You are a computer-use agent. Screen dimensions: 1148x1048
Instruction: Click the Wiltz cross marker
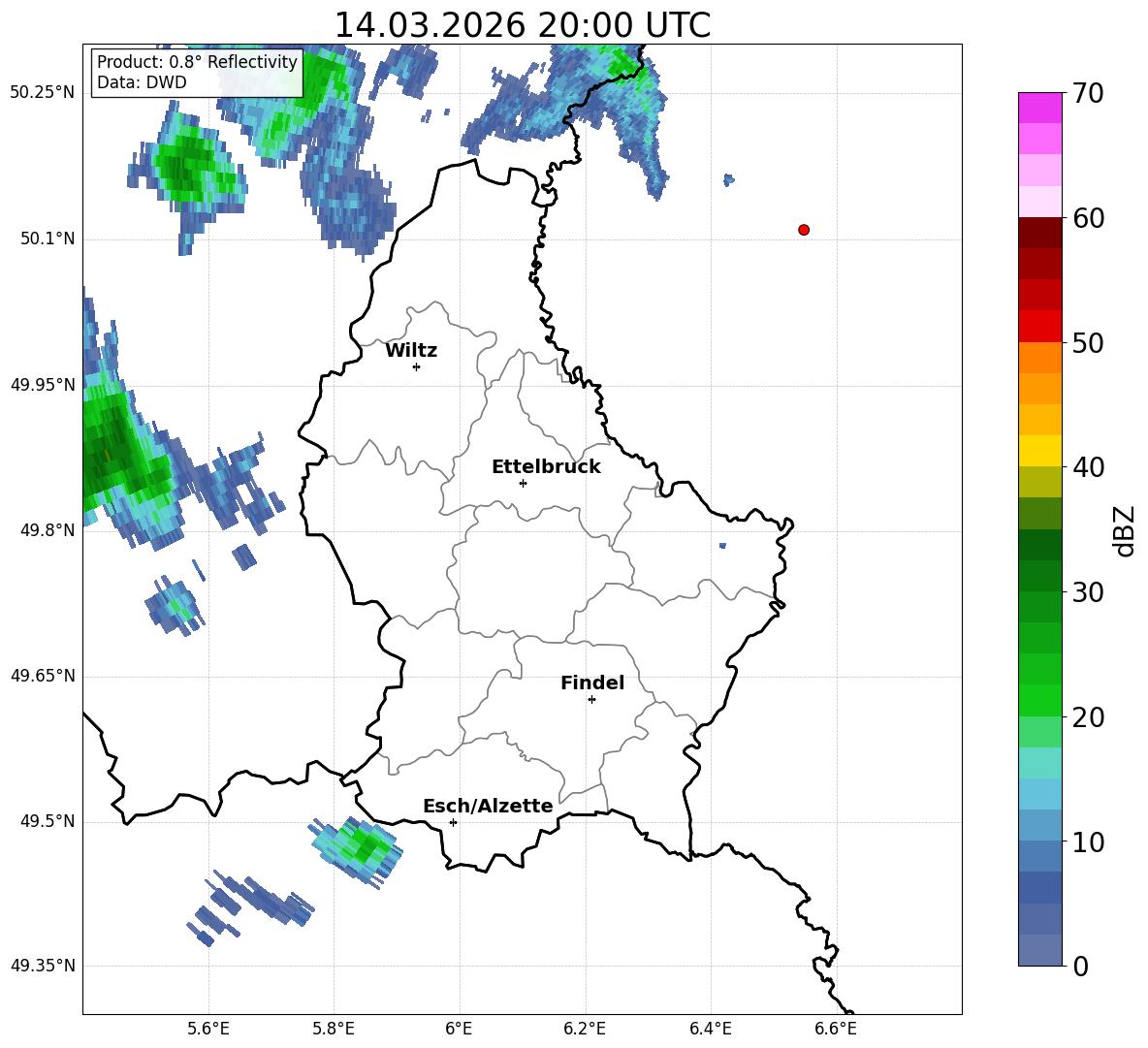[x=417, y=366]
